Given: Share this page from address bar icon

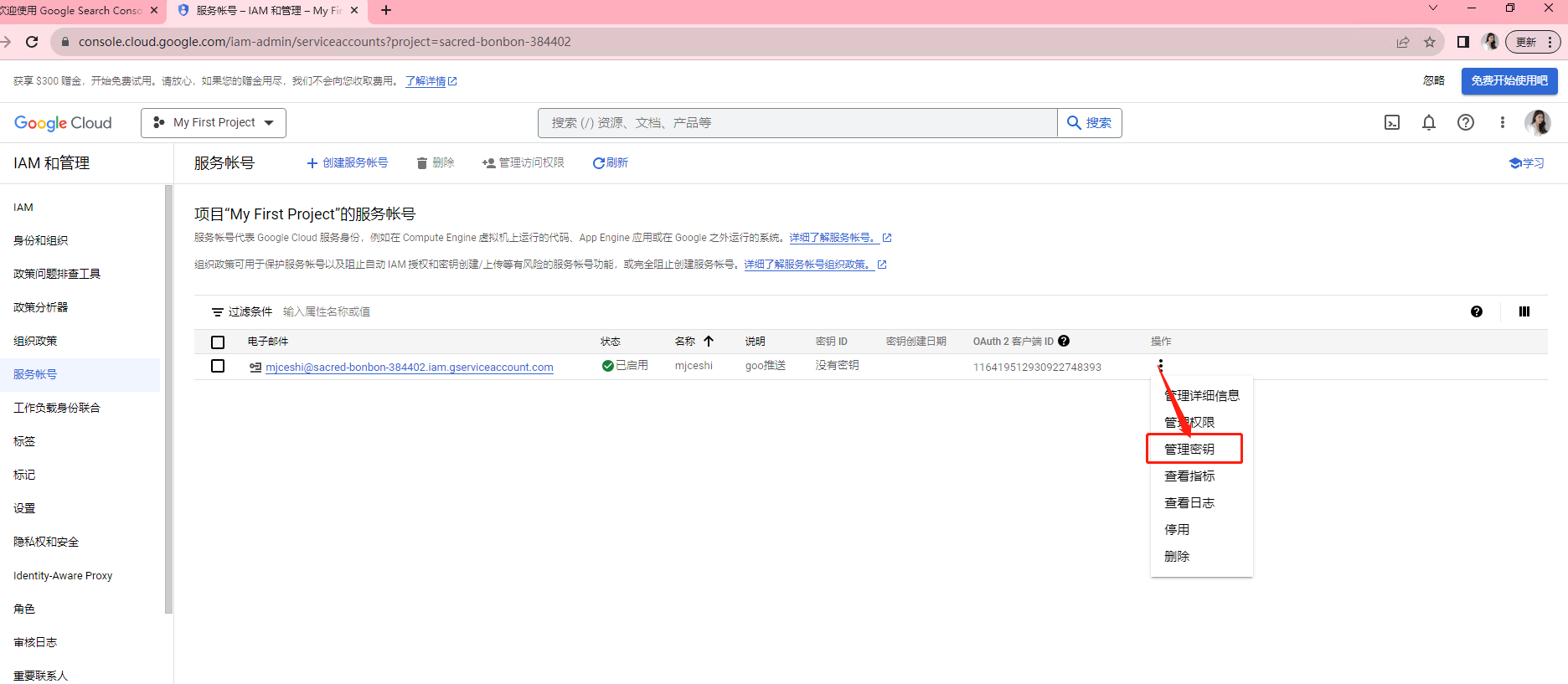Looking at the screenshot, I should [x=1403, y=42].
